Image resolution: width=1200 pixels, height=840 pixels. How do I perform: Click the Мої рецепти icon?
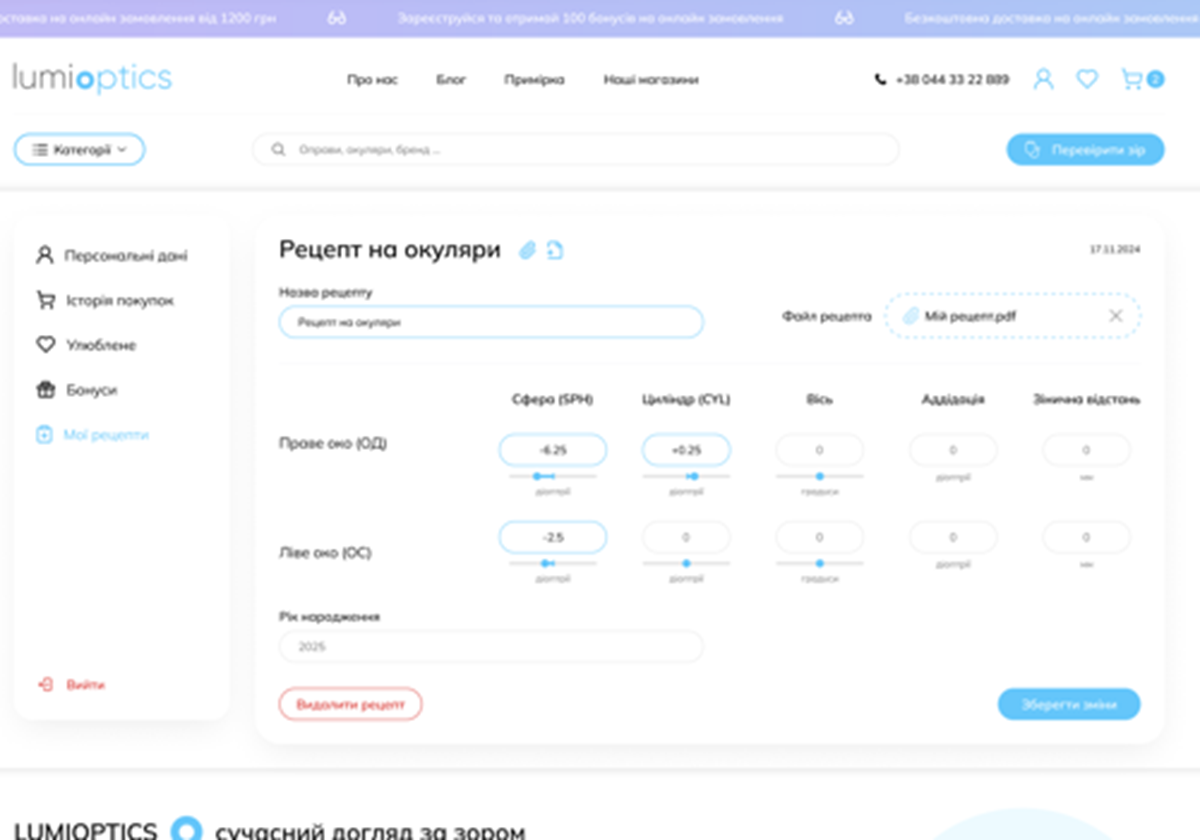coord(44,435)
